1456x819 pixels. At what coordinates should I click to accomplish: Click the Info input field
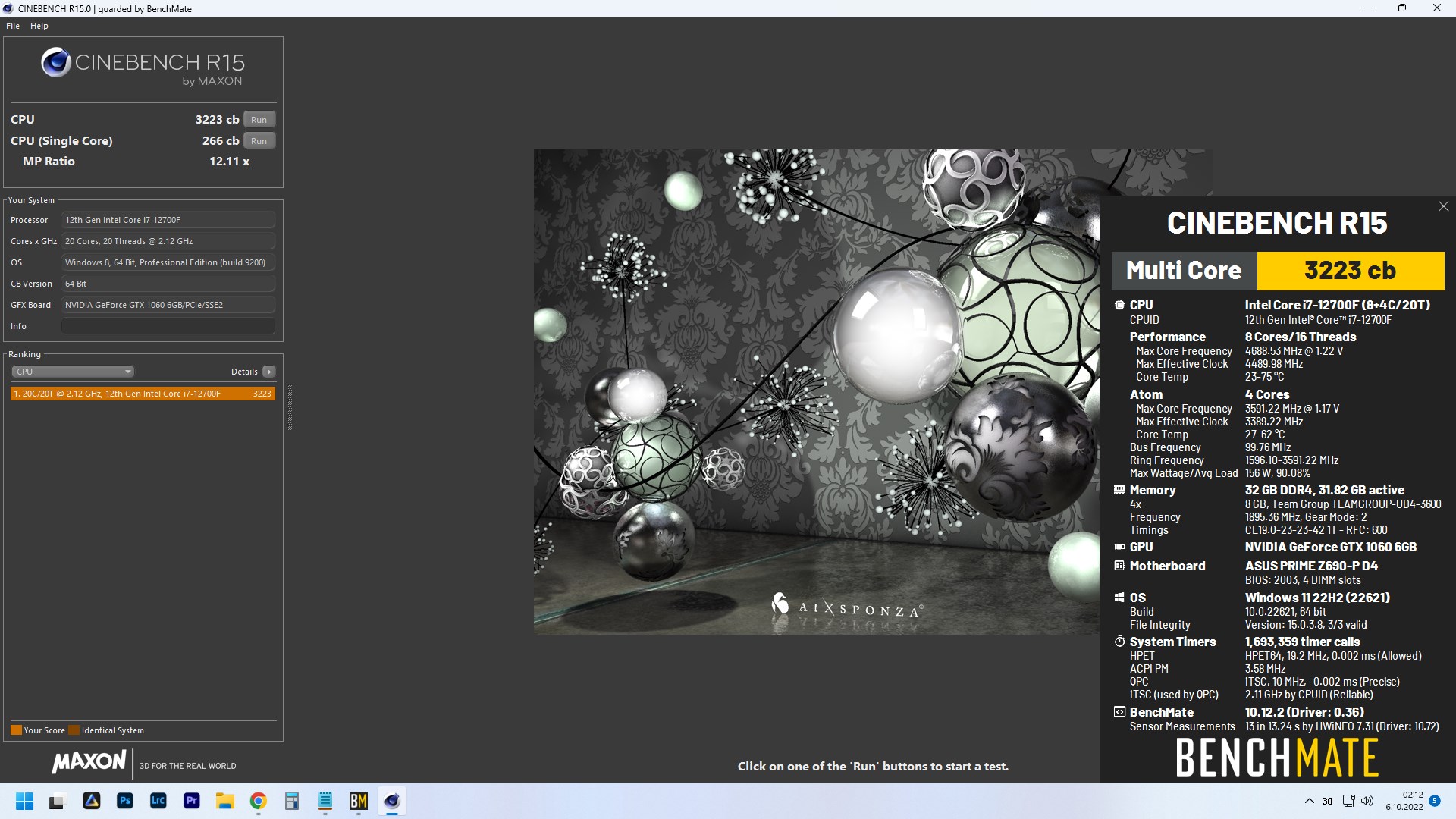tap(168, 326)
